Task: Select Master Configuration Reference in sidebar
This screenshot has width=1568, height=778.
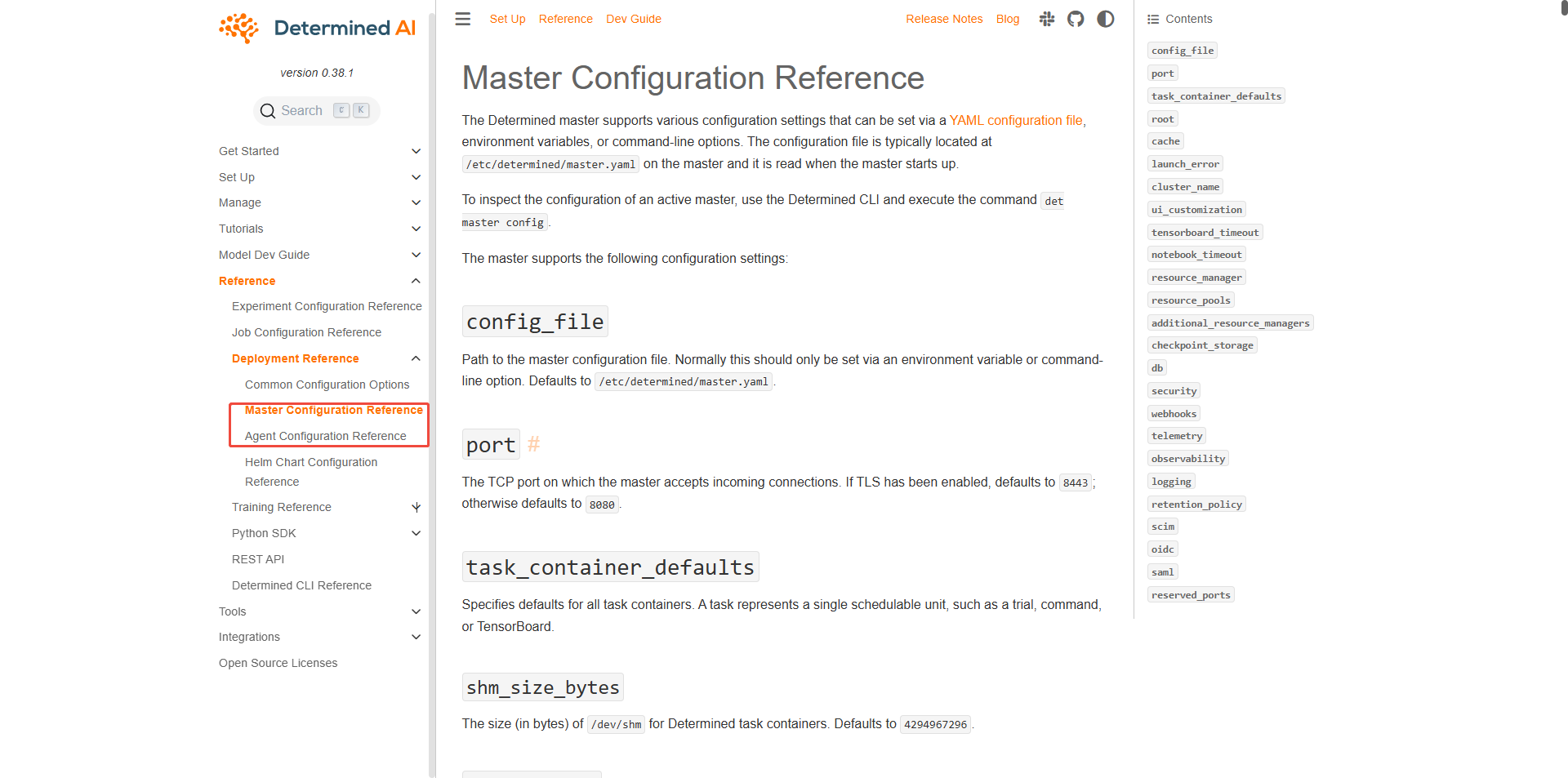Action: click(333, 410)
